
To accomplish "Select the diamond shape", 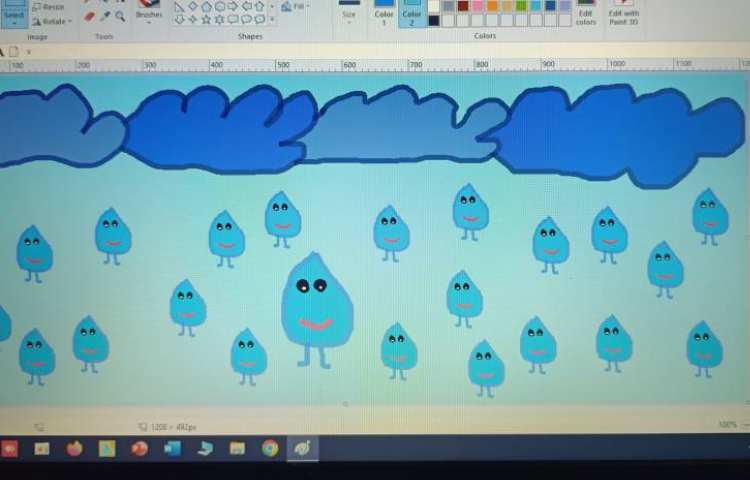I will 193,6.
